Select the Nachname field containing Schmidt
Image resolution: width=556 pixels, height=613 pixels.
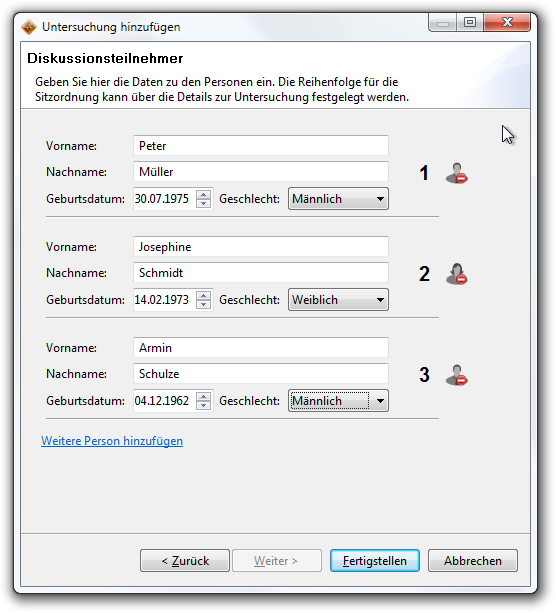[261, 273]
